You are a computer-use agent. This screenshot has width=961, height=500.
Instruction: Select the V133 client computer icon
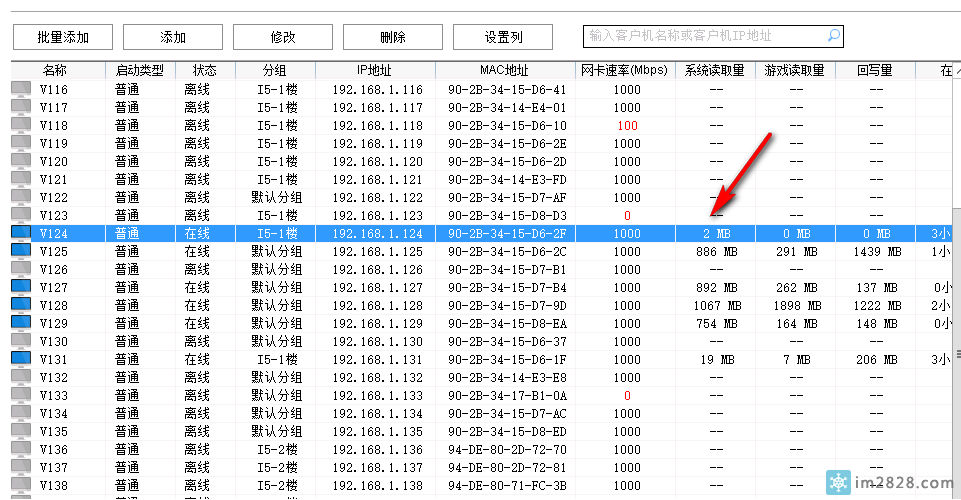[x=21, y=395]
